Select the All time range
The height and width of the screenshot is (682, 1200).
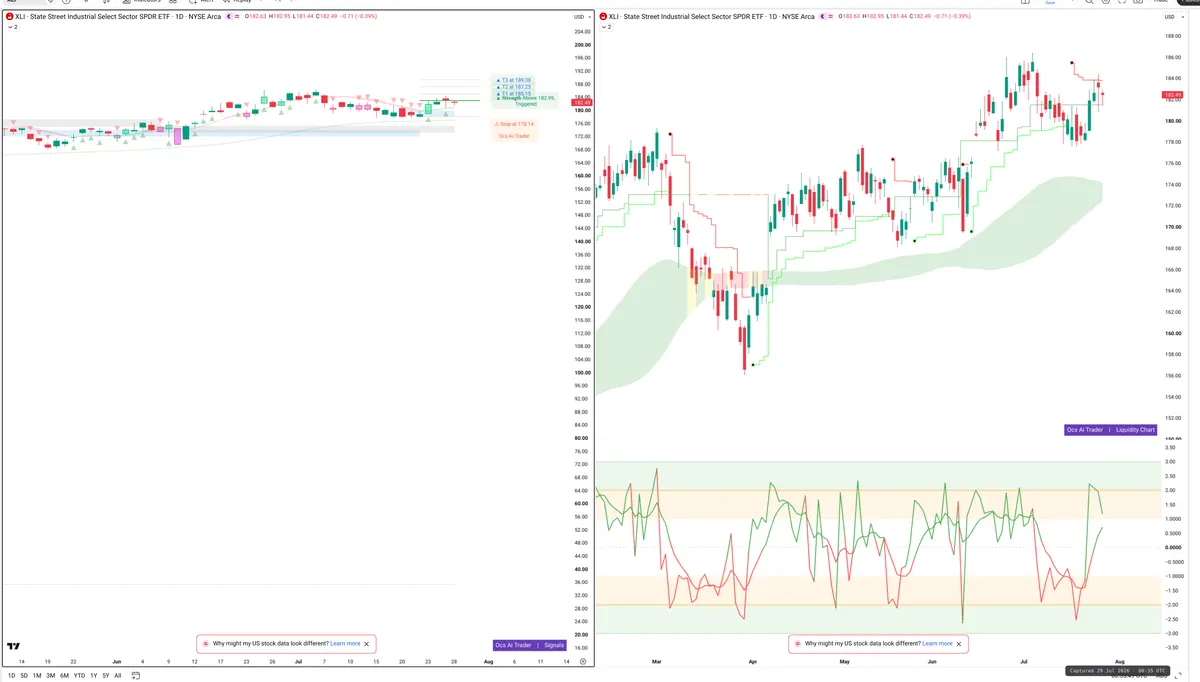(118, 676)
